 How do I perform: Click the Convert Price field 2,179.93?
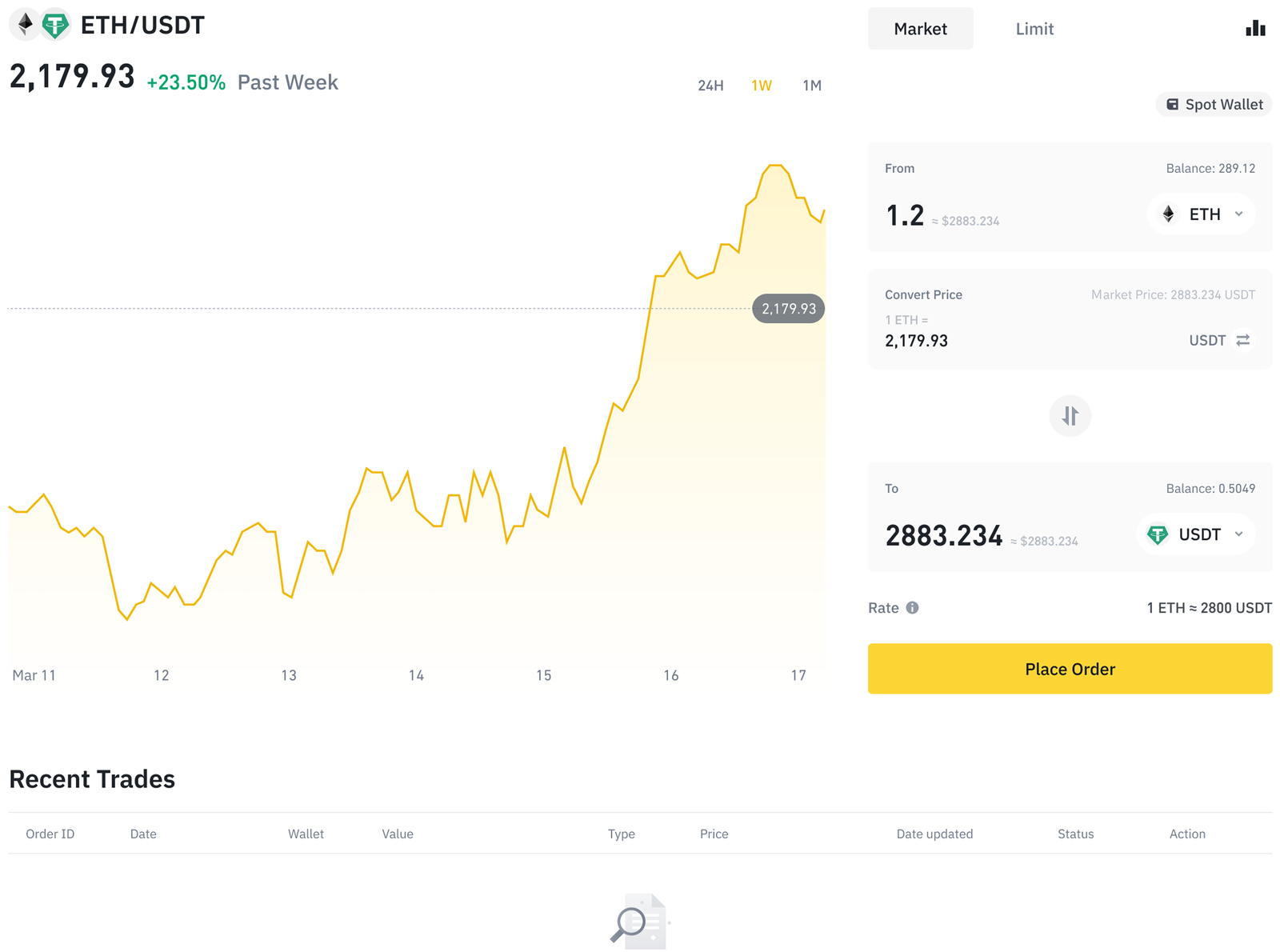916,341
